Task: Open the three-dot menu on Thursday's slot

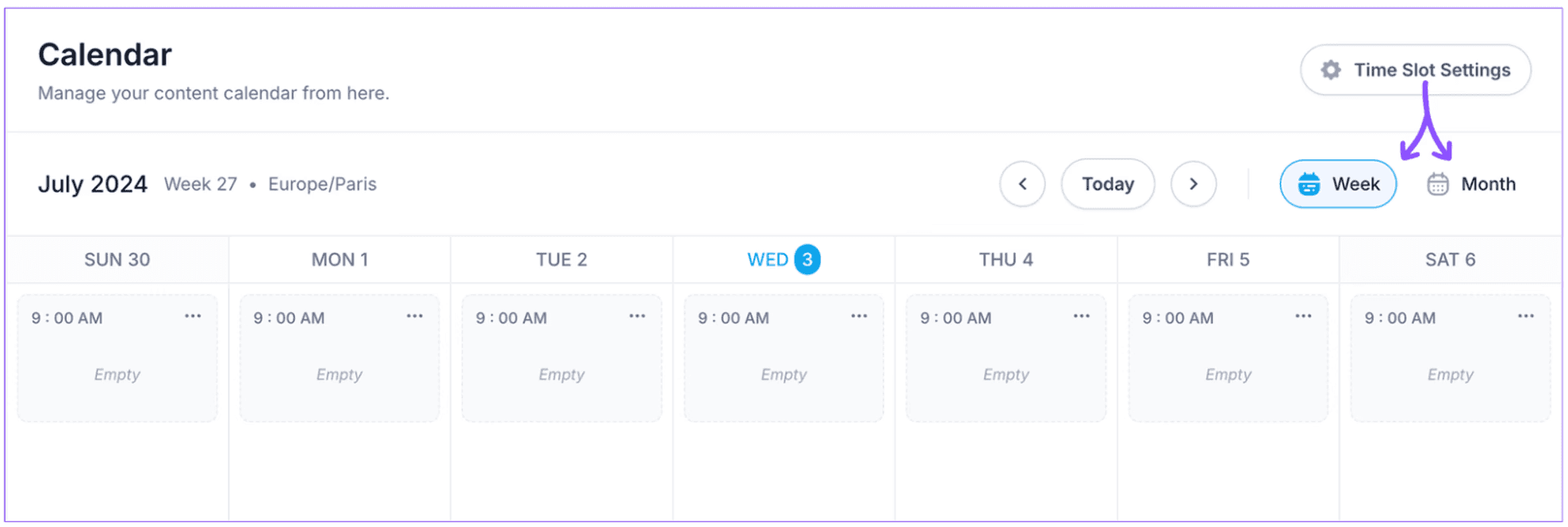Action: coord(1081,316)
